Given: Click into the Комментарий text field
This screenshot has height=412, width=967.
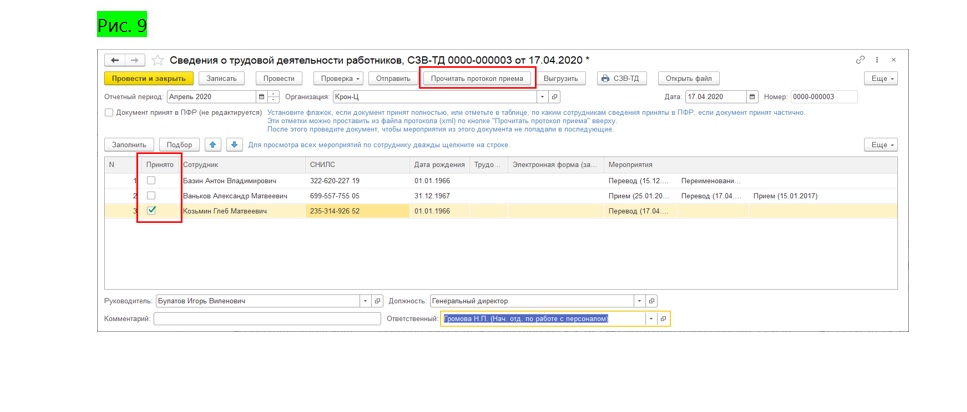Looking at the screenshot, I should 267,319.
